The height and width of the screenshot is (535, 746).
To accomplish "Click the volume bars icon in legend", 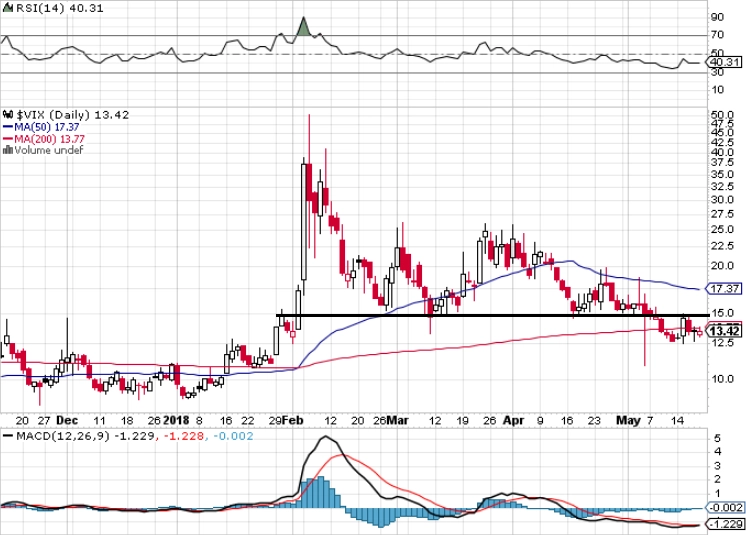I will pos(8,150).
